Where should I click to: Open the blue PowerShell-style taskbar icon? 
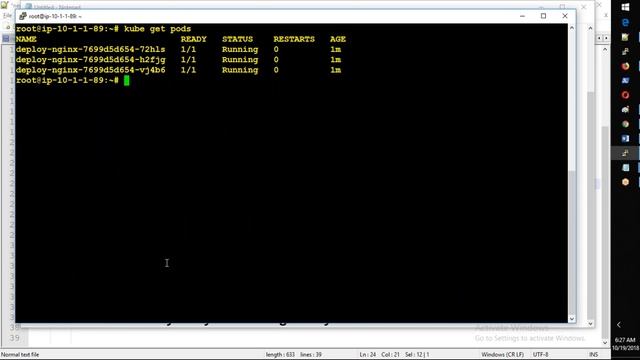point(625,80)
